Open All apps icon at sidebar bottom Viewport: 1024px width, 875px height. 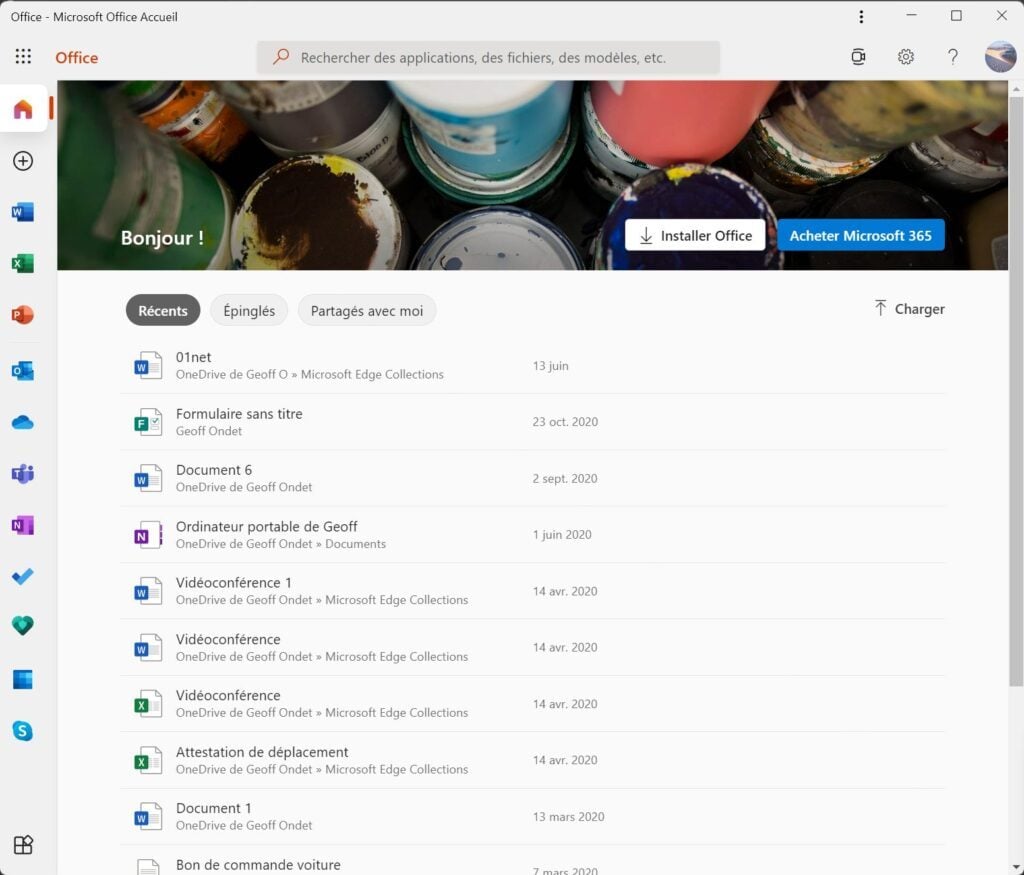23,844
